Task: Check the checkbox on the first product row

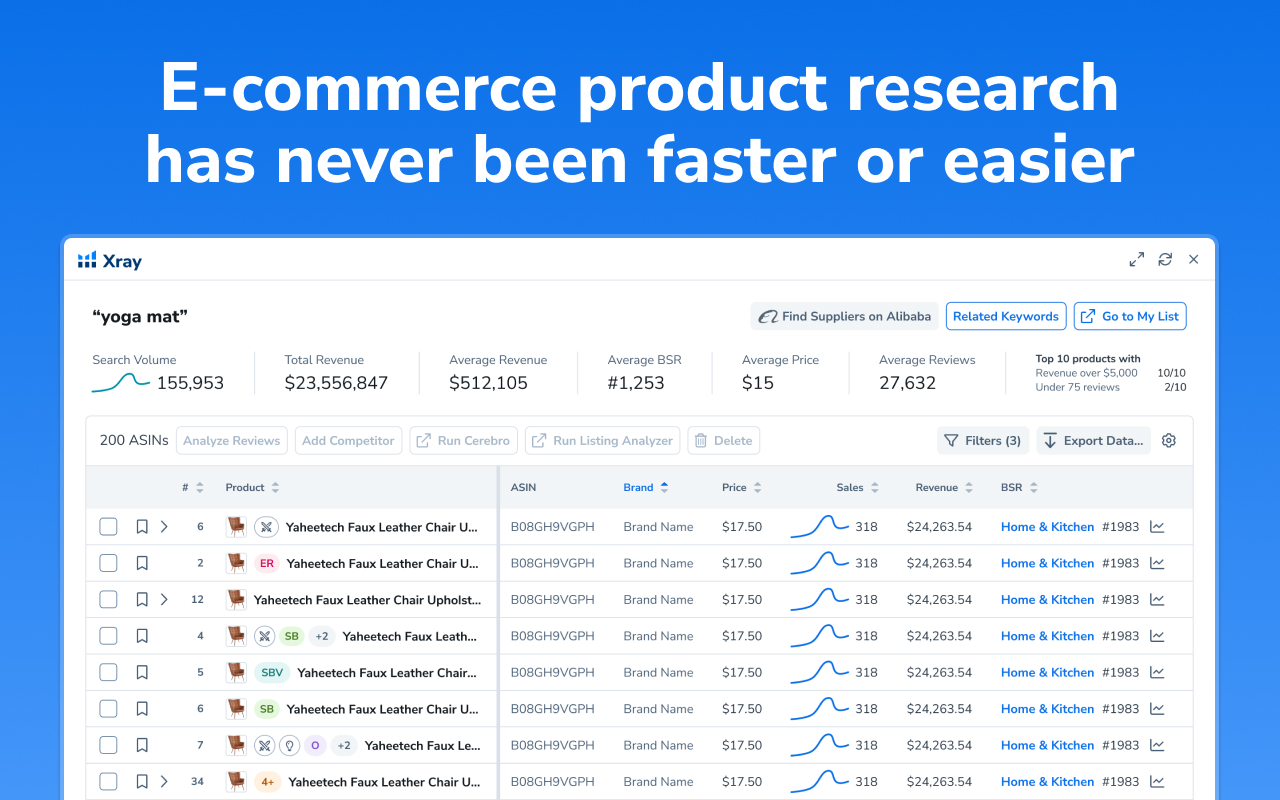Action: (x=108, y=526)
